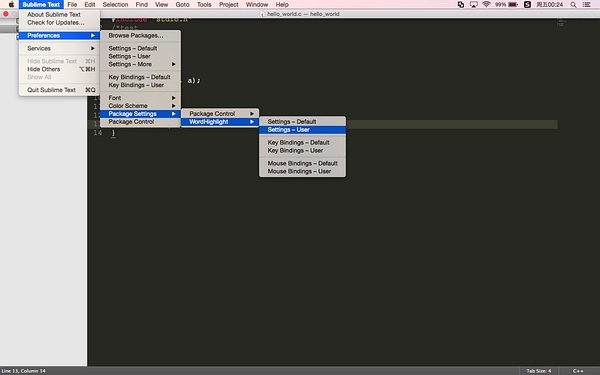Open Settings – Default under Preferences
Viewport: 600px width, 375px height.
coord(140,49)
